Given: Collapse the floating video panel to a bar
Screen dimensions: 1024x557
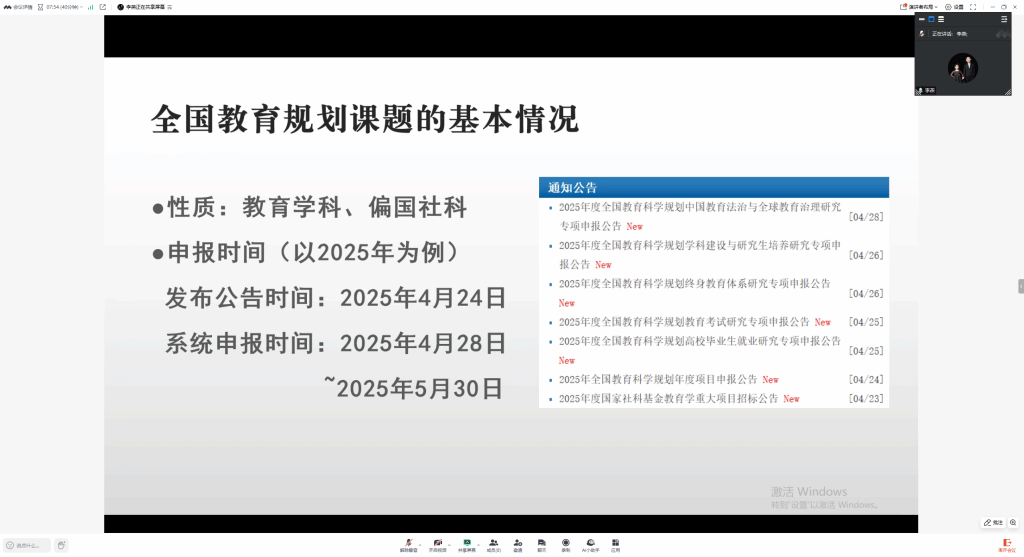Looking at the screenshot, I should [x=921, y=19].
